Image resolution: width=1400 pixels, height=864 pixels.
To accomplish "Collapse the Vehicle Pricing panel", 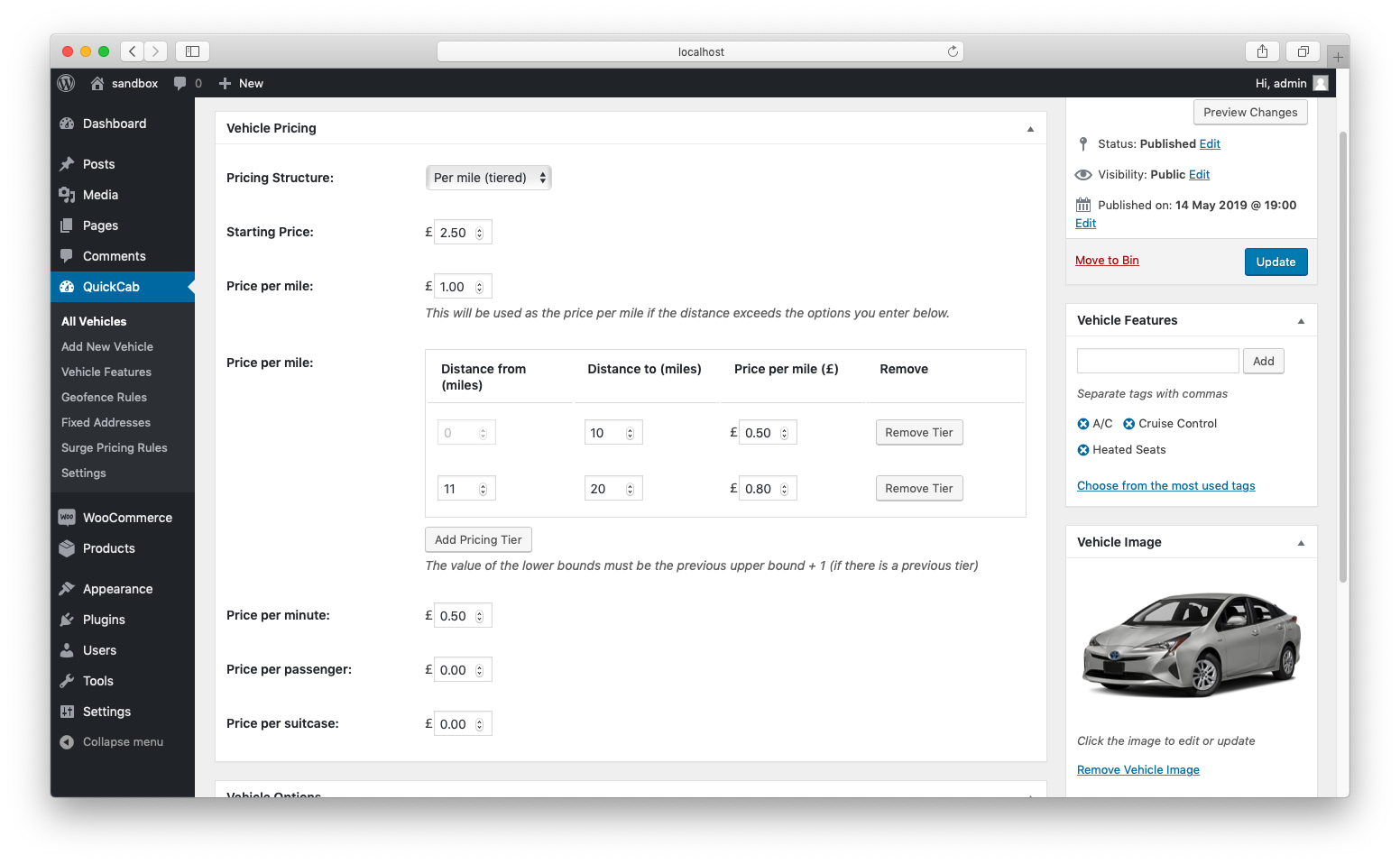I will (x=1030, y=129).
